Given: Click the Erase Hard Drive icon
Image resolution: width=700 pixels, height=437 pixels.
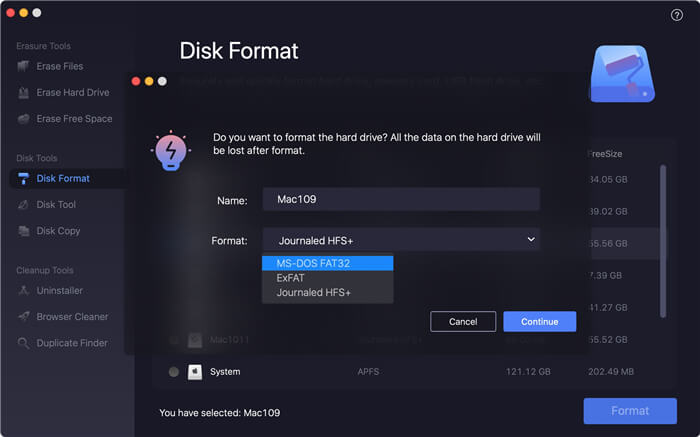Looking at the screenshot, I should [23, 92].
